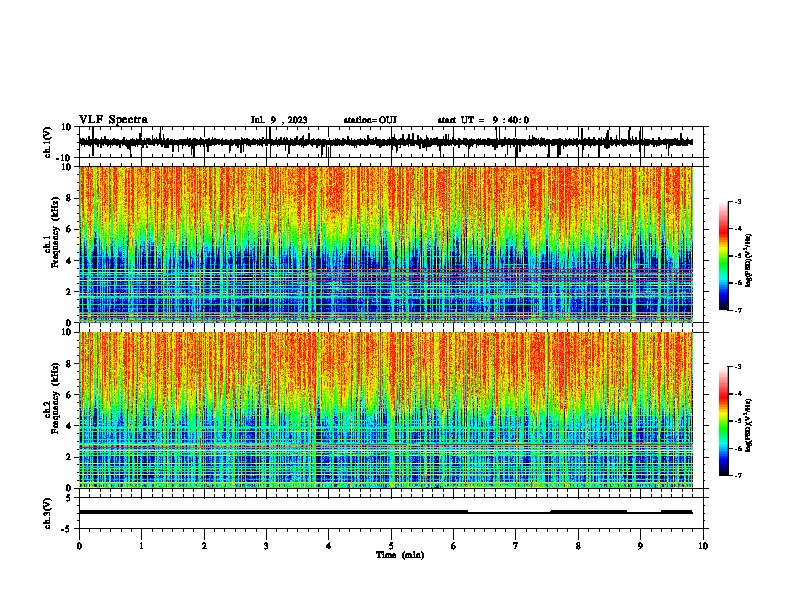The height and width of the screenshot is (612, 792).
Task: Click the time axis tick label "5"
Action: pyautogui.click(x=391, y=546)
